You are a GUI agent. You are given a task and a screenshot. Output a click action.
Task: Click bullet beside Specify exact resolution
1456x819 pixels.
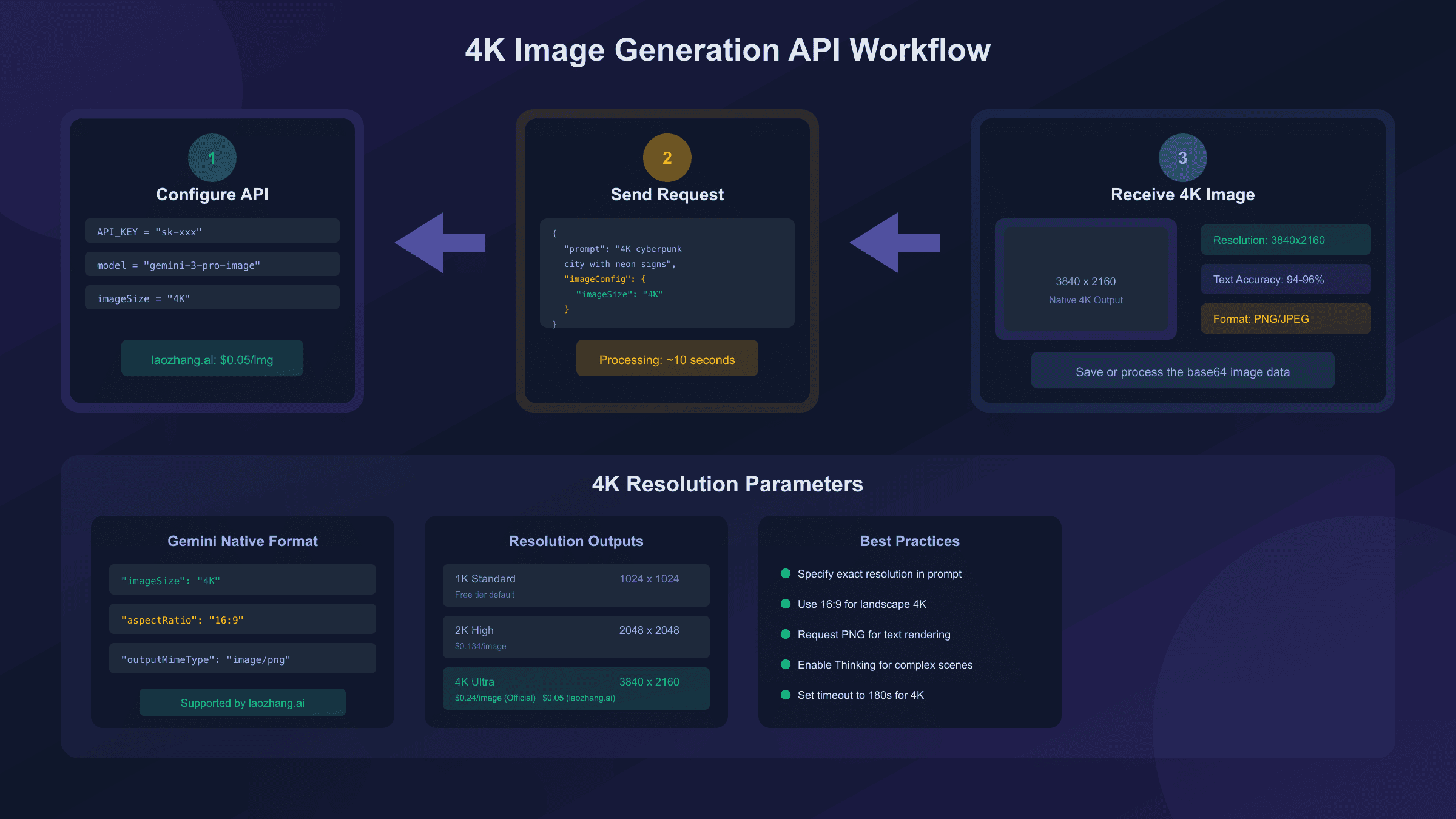(786, 573)
